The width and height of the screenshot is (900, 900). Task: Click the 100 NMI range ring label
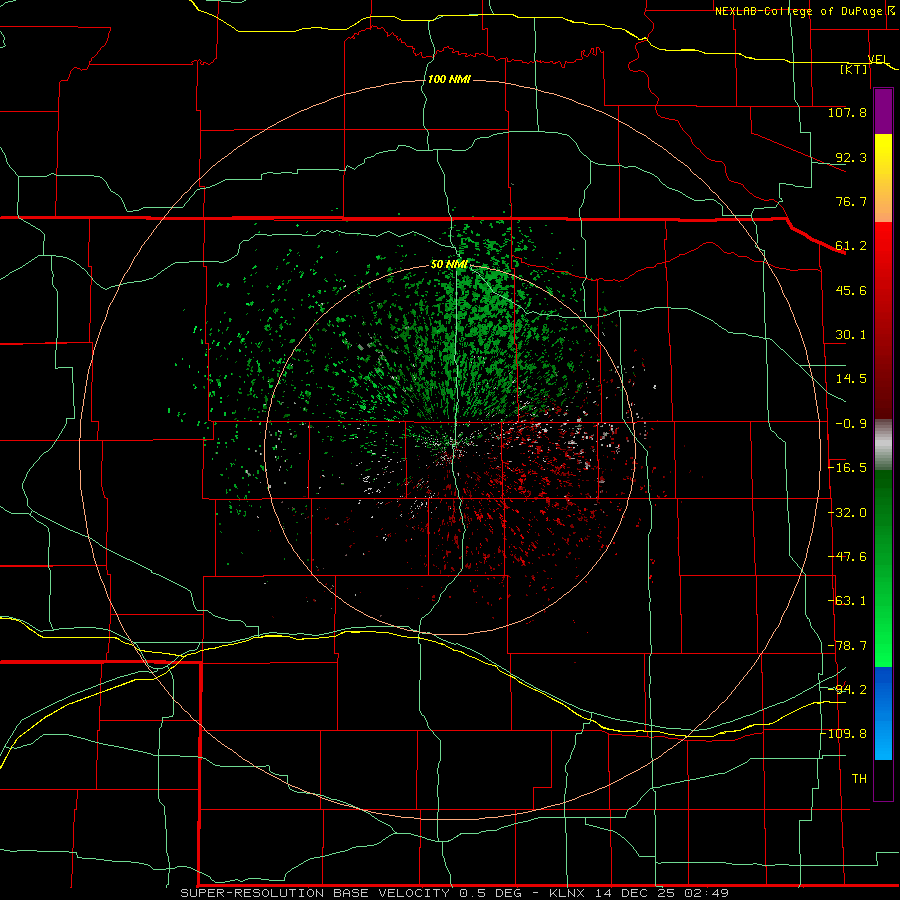pyautogui.click(x=449, y=79)
